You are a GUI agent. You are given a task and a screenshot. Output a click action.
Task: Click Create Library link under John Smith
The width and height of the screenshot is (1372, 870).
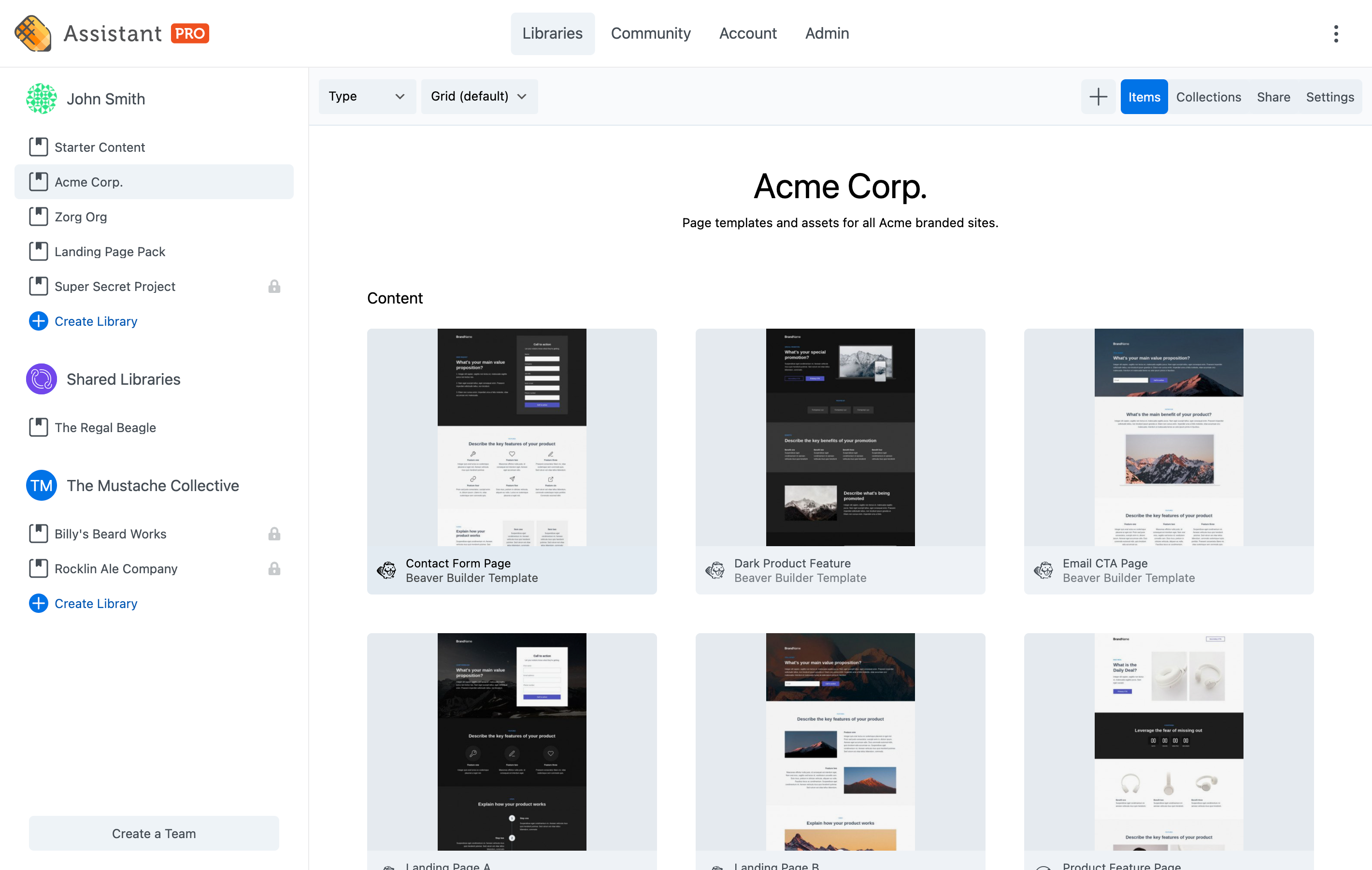(x=96, y=321)
